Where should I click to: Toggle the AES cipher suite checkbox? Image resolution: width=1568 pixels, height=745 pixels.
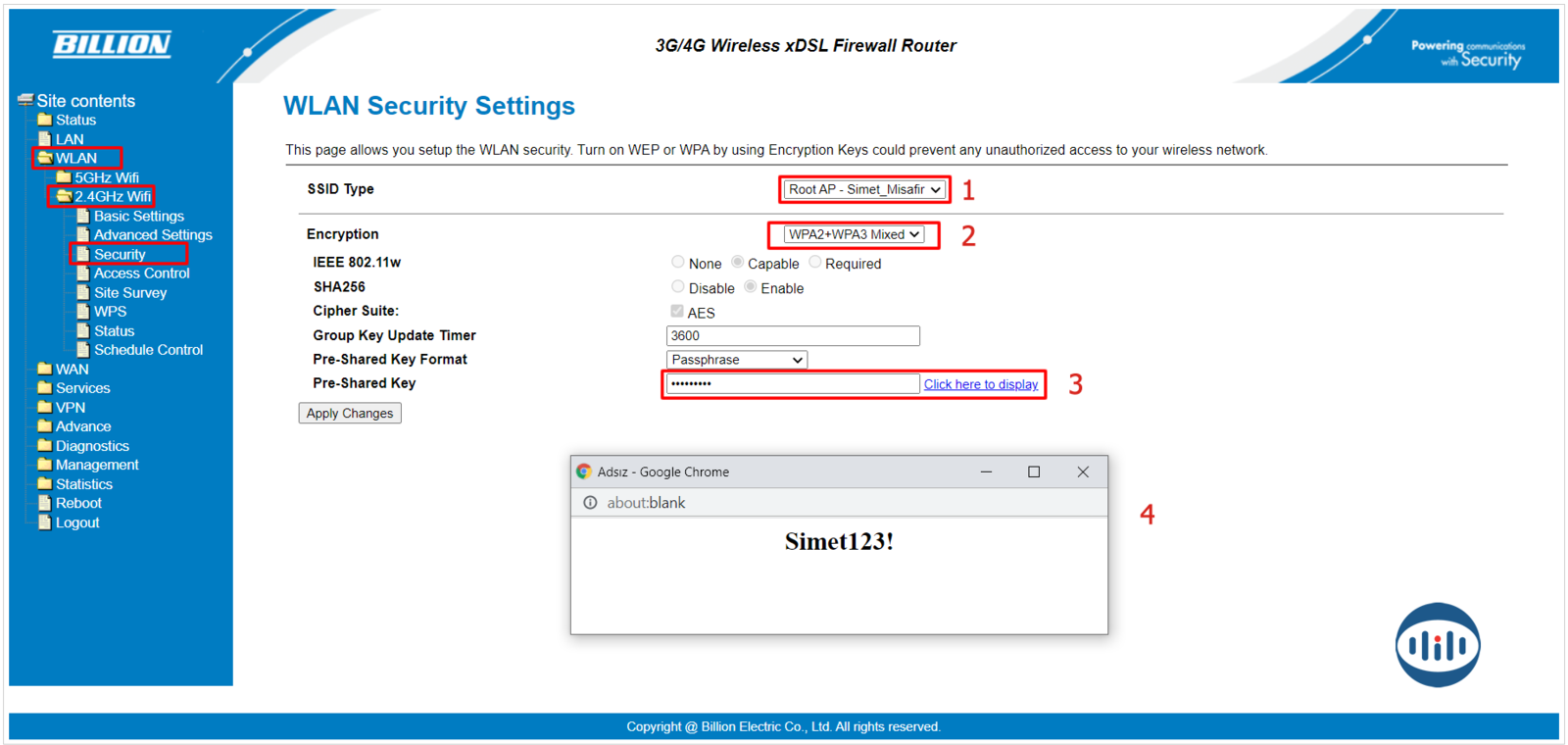click(x=677, y=312)
